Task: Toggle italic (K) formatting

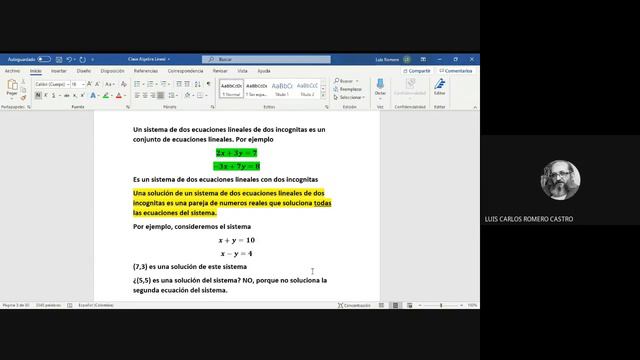Action: (x=46, y=96)
